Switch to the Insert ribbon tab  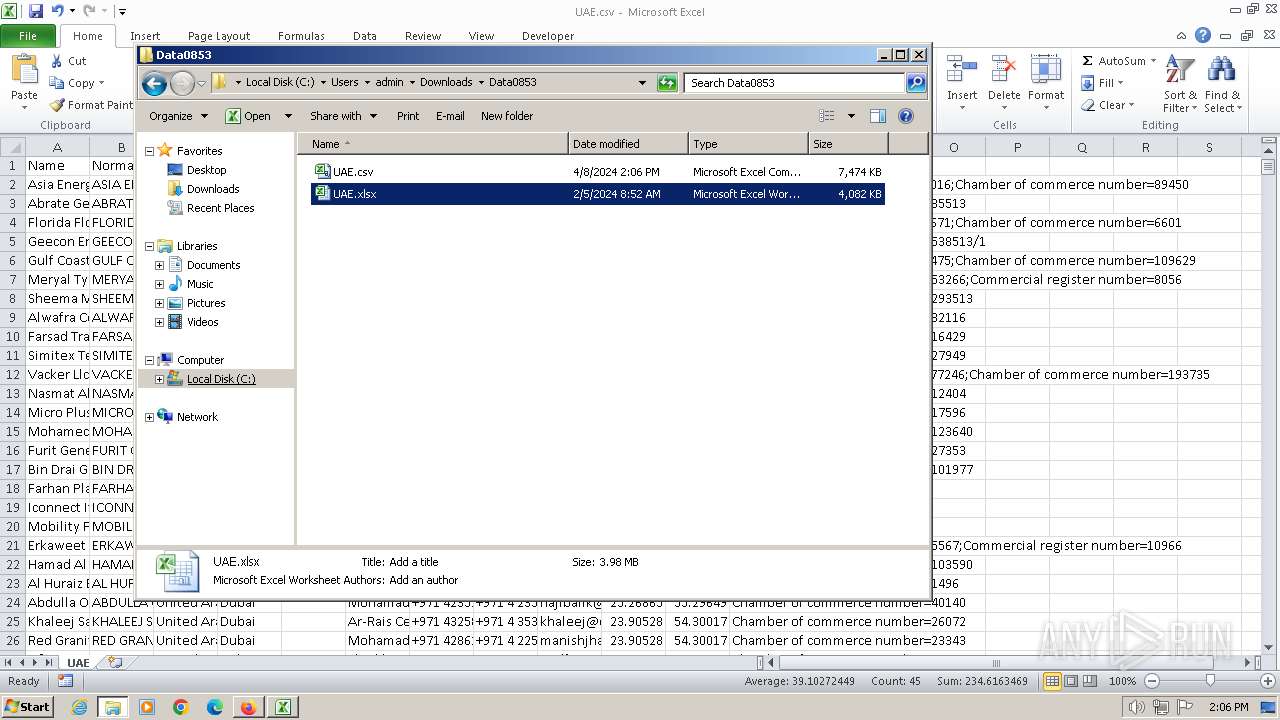pyautogui.click(x=145, y=36)
